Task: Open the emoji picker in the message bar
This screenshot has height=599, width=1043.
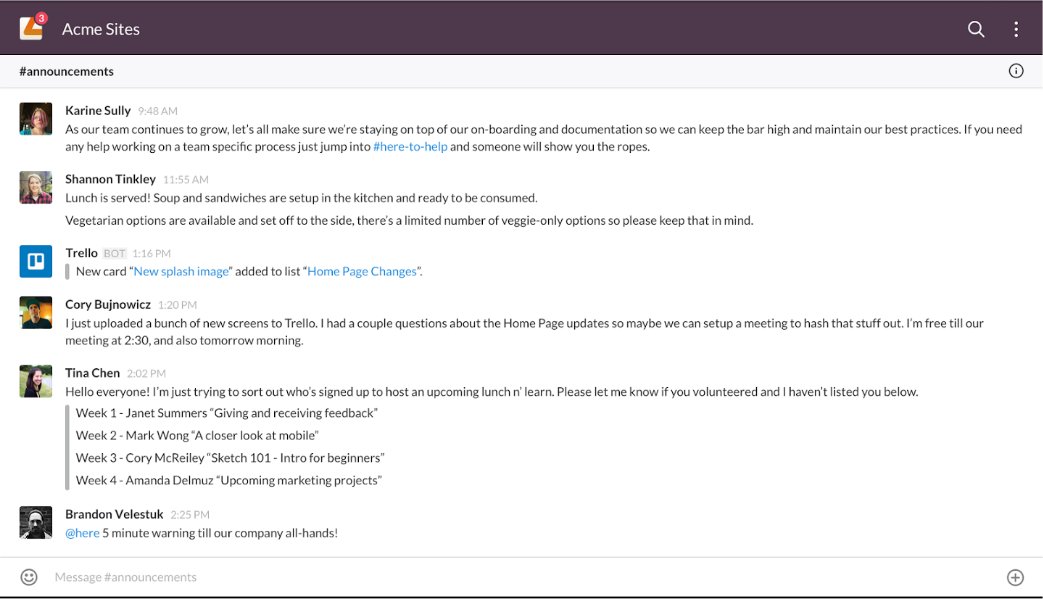Action: tap(27, 577)
